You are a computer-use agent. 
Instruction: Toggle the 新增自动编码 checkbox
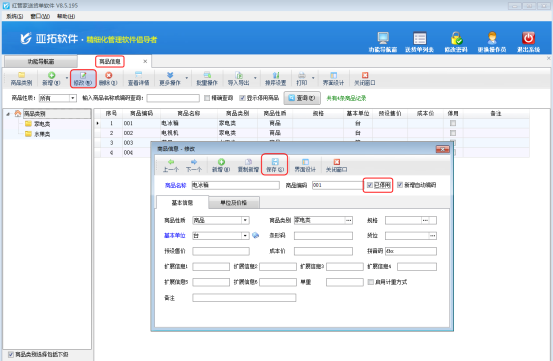coord(400,185)
